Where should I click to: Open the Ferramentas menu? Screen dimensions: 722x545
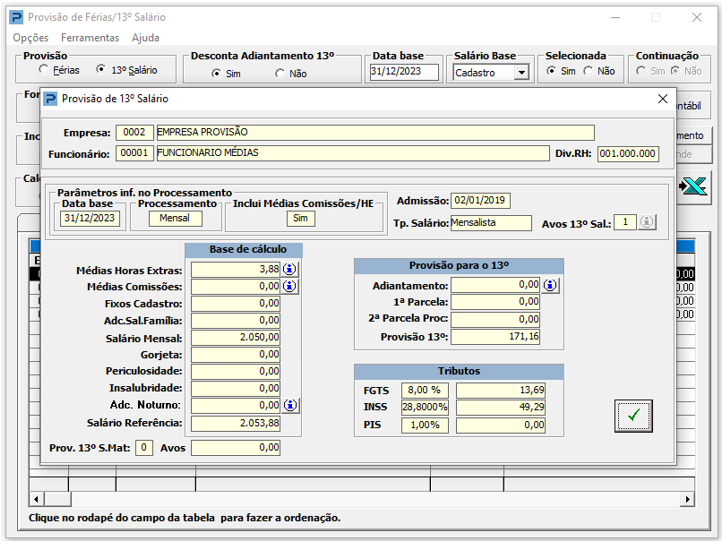(90, 37)
